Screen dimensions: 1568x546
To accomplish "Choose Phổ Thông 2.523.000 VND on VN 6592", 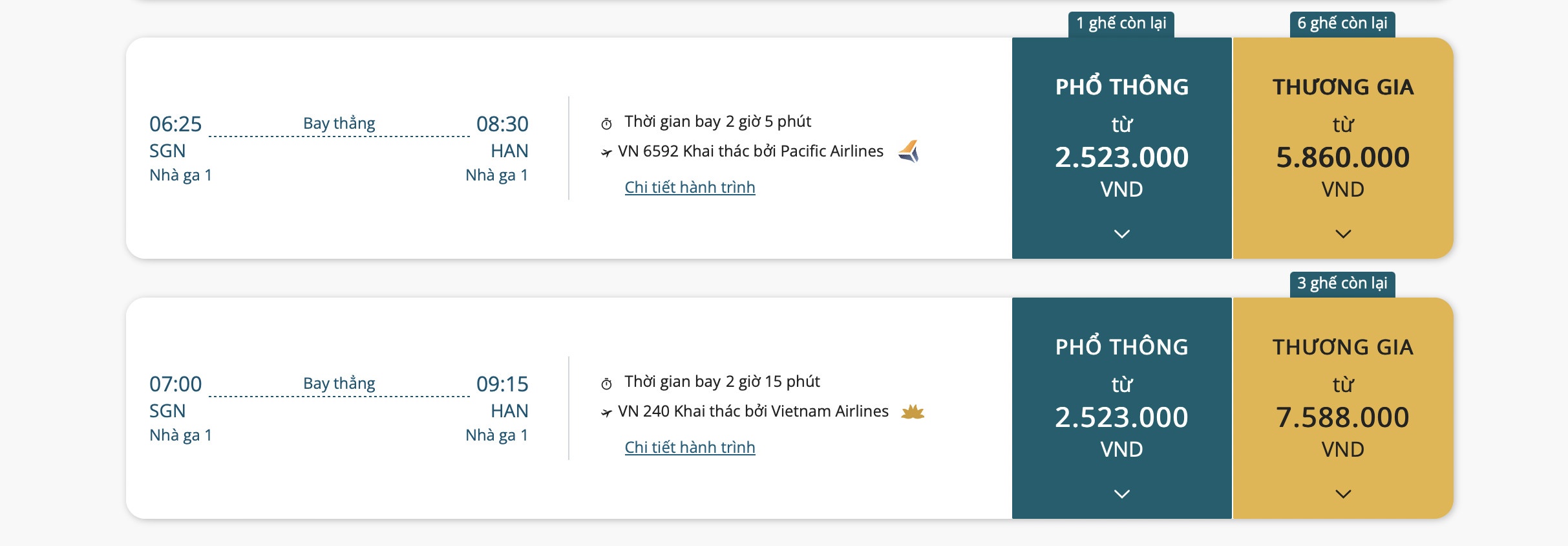I will (1121, 157).
